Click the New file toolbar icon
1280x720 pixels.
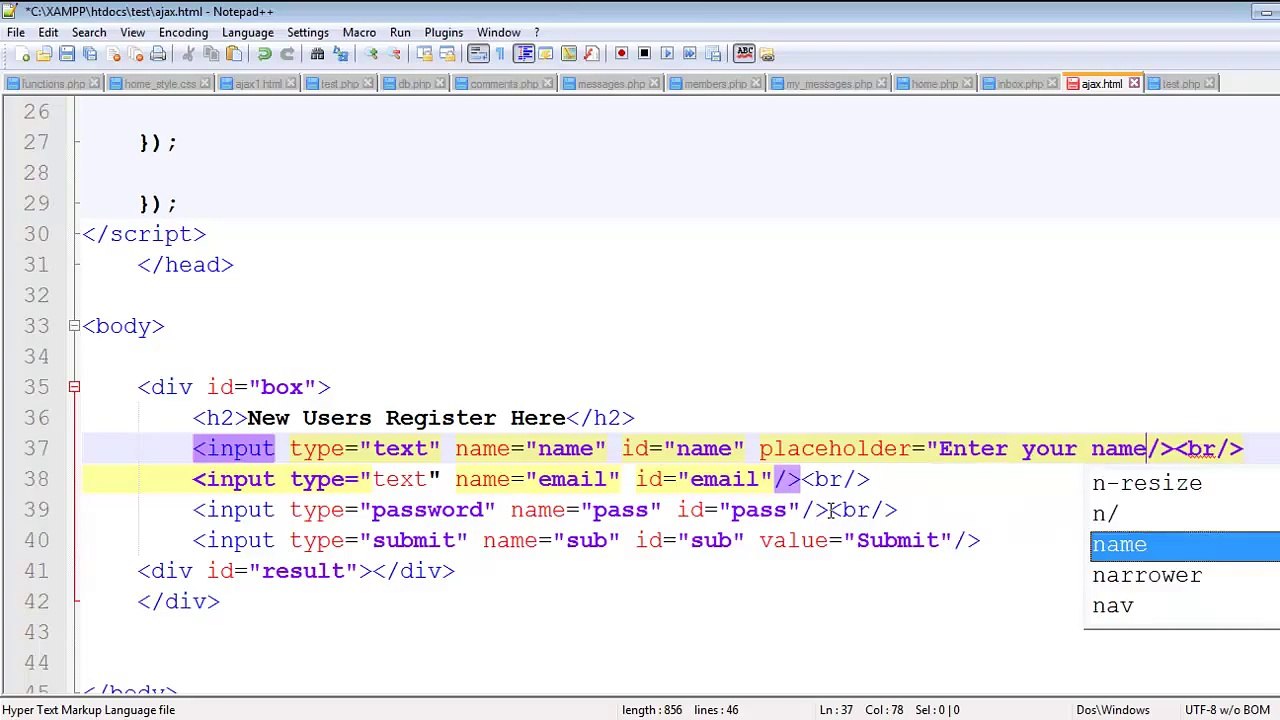point(22,54)
